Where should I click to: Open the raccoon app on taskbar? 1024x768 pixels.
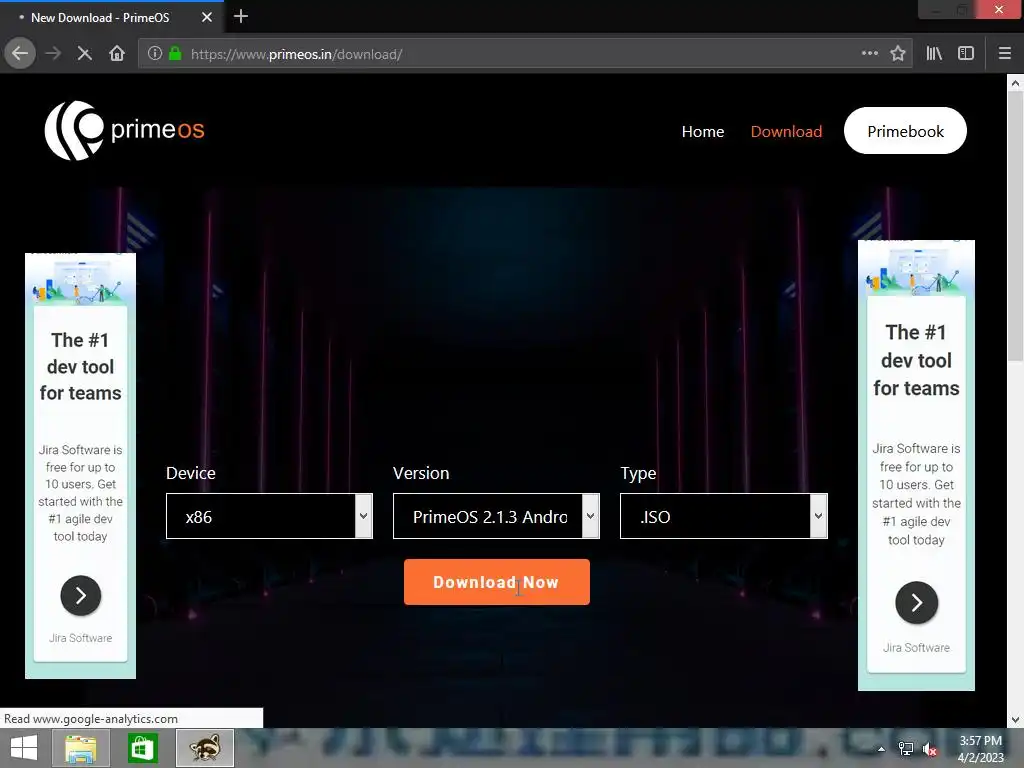(x=204, y=748)
